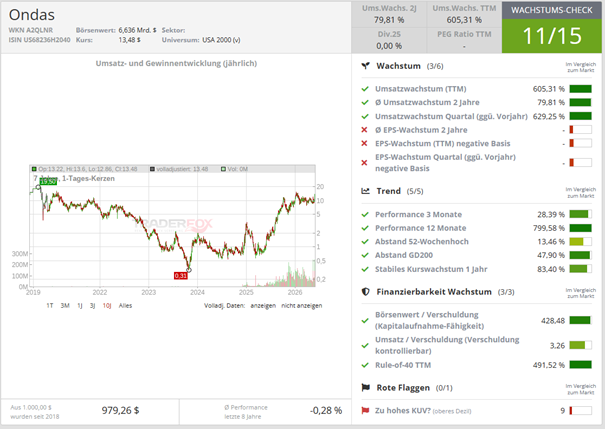
Task: Click the Ums.Wachs. TTM 605,31 % tile
Action: [464, 14]
